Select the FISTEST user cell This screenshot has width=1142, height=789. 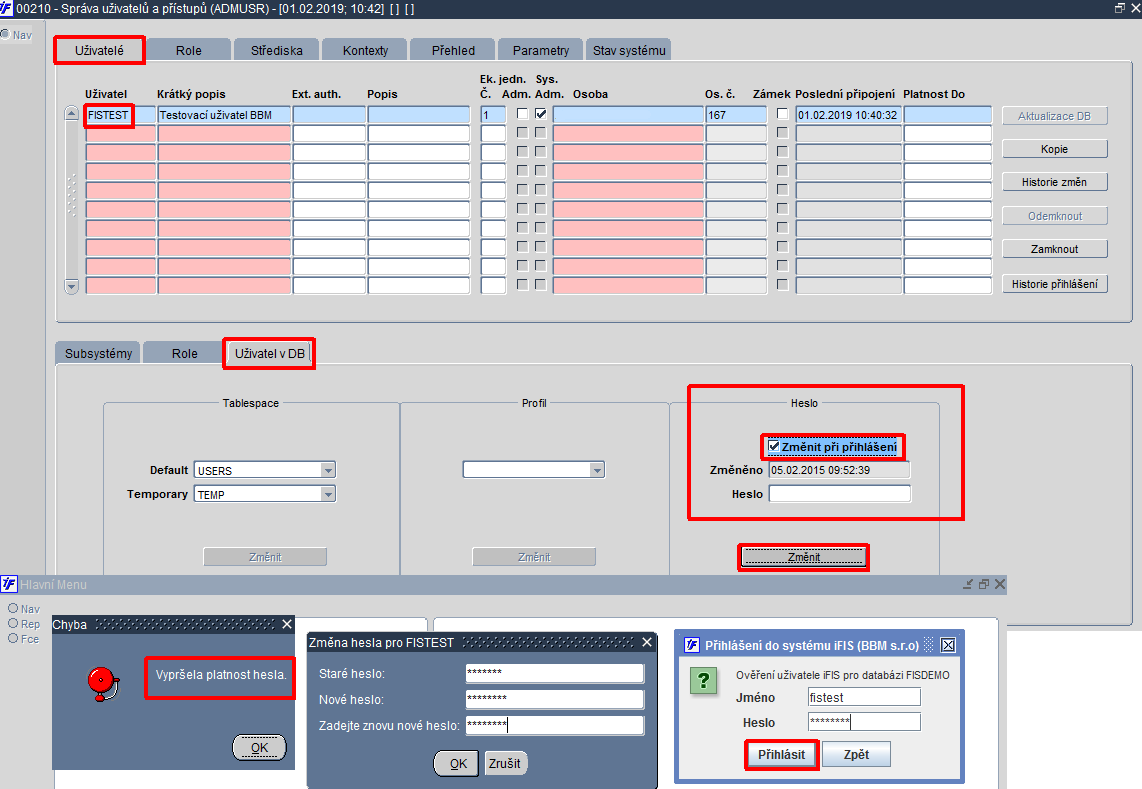120,115
